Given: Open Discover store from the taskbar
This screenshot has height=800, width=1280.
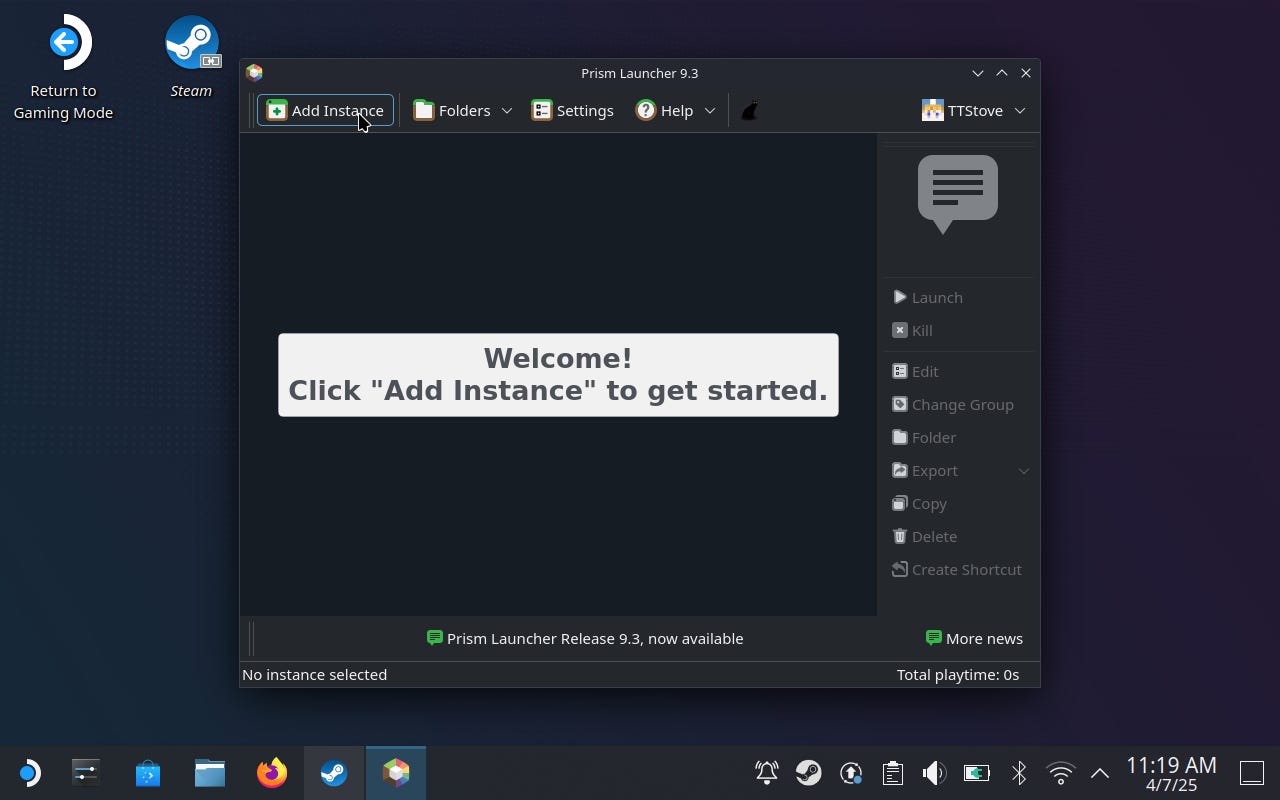Looking at the screenshot, I should coord(148,773).
